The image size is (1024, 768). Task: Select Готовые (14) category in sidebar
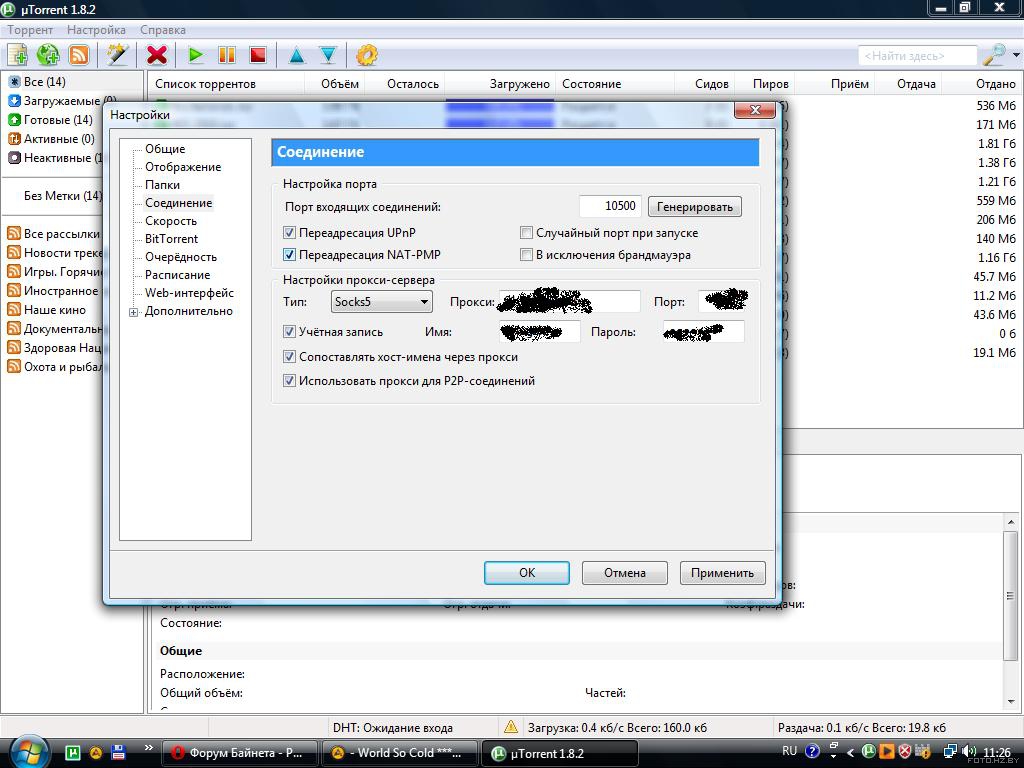coord(50,120)
